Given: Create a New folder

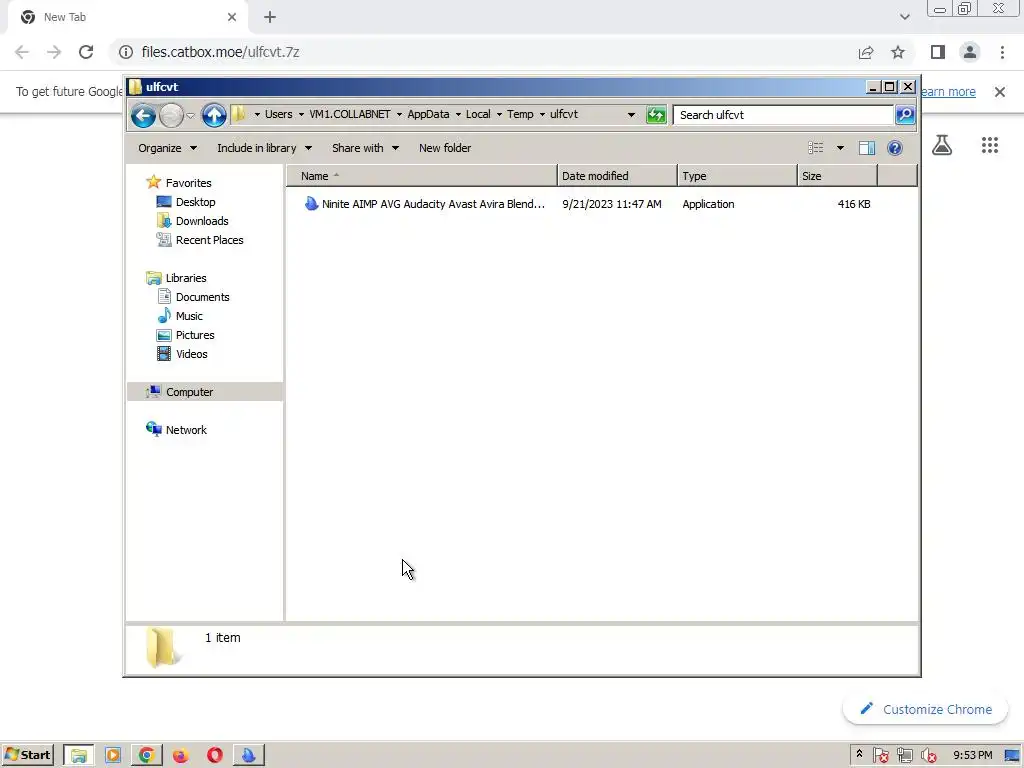Looking at the screenshot, I should [x=445, y=148].
